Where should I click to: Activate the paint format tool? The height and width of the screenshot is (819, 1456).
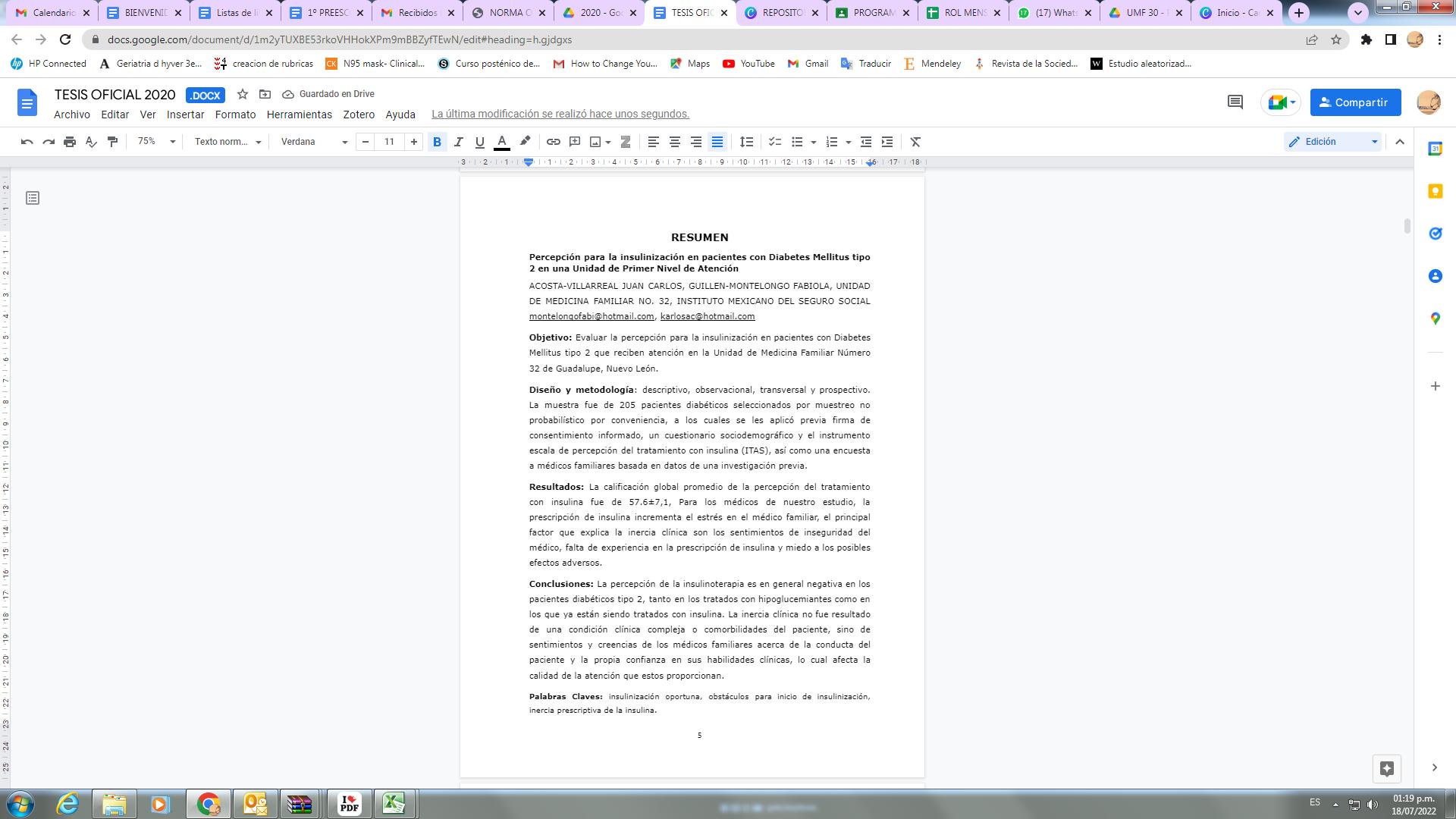(112, 142)
